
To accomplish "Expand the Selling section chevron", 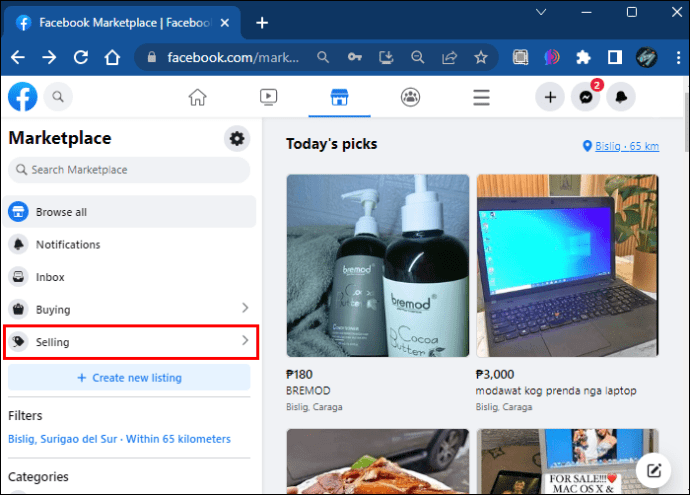I will (x=245, y=340).
